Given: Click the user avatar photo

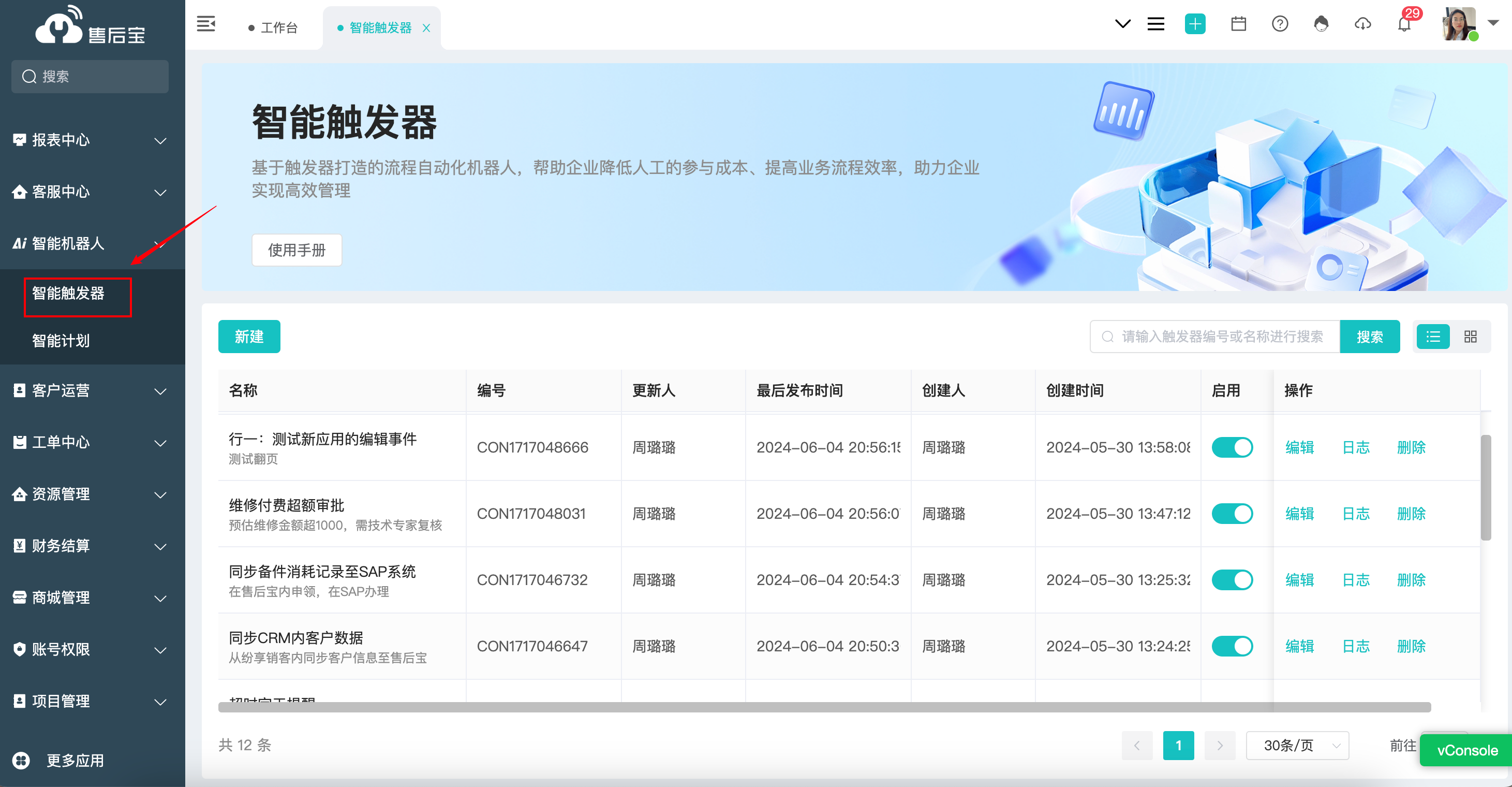Looking at the screenshot, I should tap(1460, 24).
